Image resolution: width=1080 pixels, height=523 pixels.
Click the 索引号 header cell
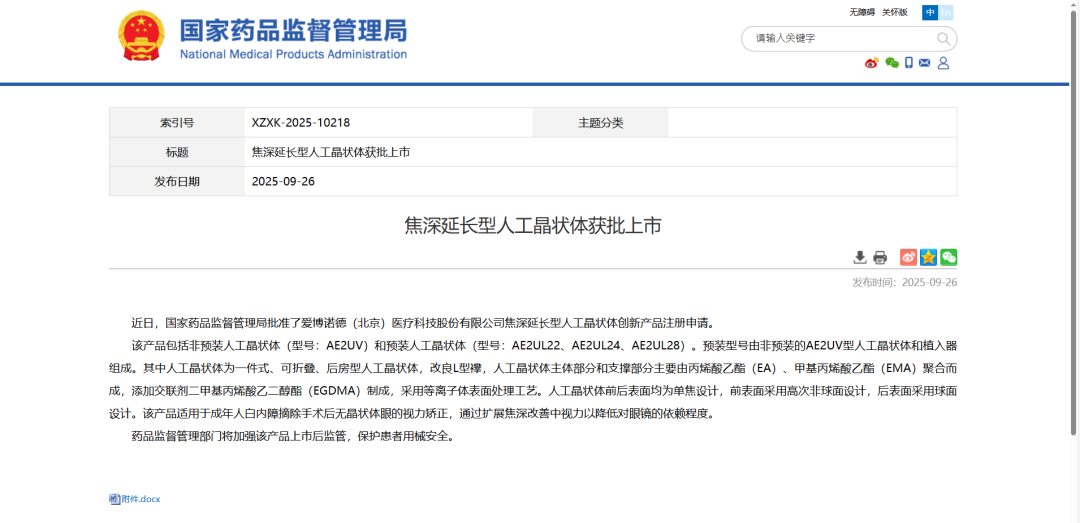tap(177, 123)
